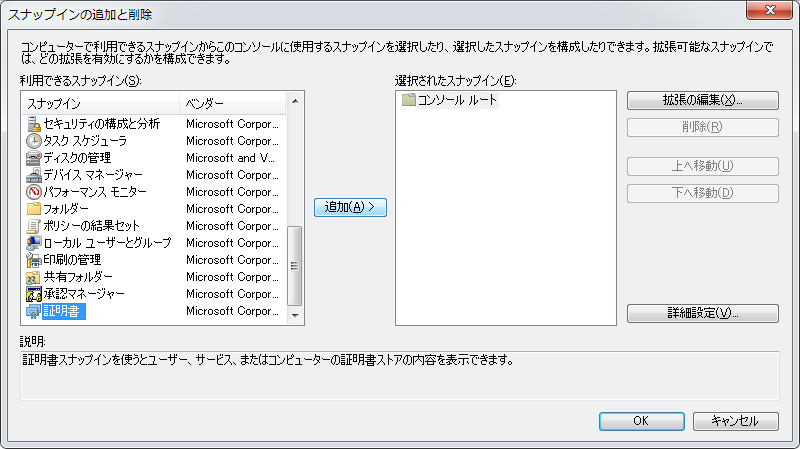Click the セキュリティの構成と分析 snap-in icon
Image resolution: width=800 pixels, height=449 pixels.
(33, 124)
